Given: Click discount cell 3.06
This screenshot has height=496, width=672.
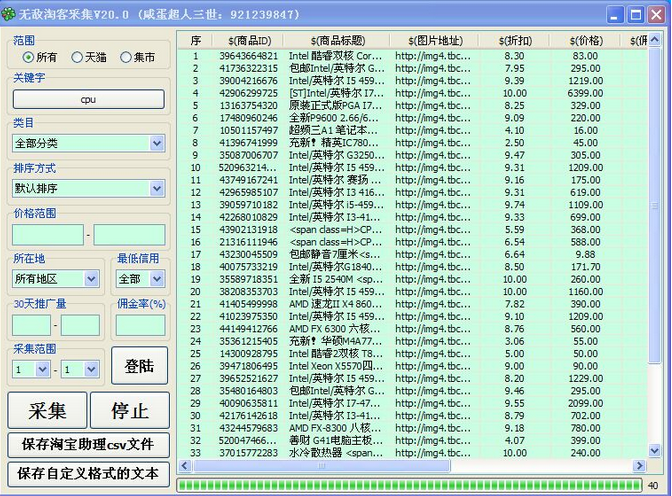Looking at the screenshot, I should [x=514, y=342].
